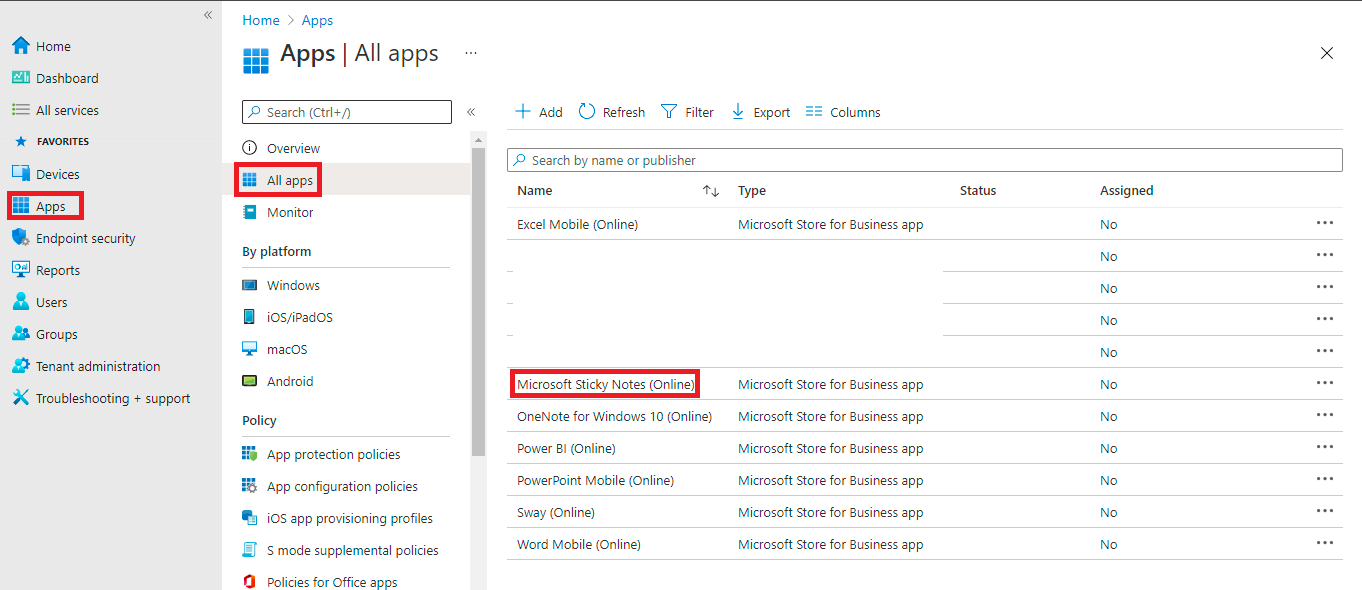The image size is (1362, 590).
Task: Collapse the Apps blade menu
Action: coord(471,112)
